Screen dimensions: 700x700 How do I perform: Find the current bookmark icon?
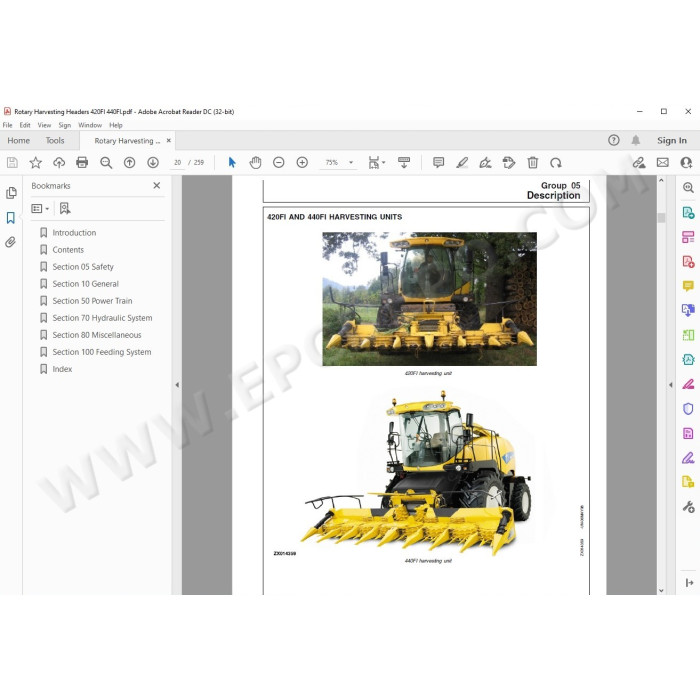65,208
